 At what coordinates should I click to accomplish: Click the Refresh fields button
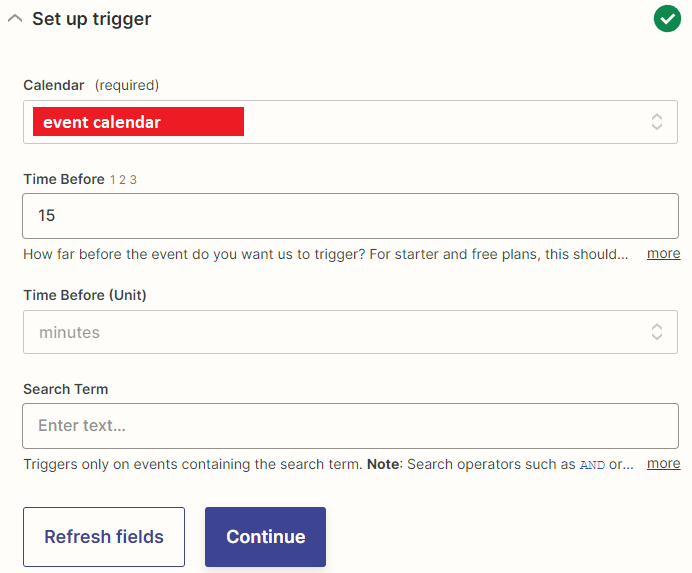coord(104,537)
